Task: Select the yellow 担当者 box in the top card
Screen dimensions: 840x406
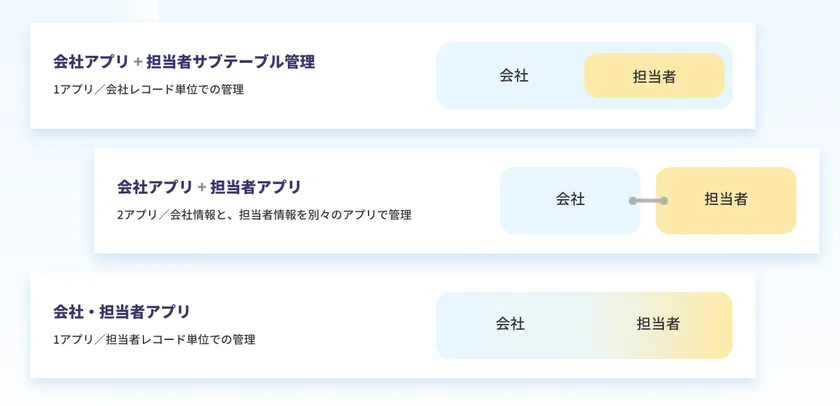Action: (654, 76)
